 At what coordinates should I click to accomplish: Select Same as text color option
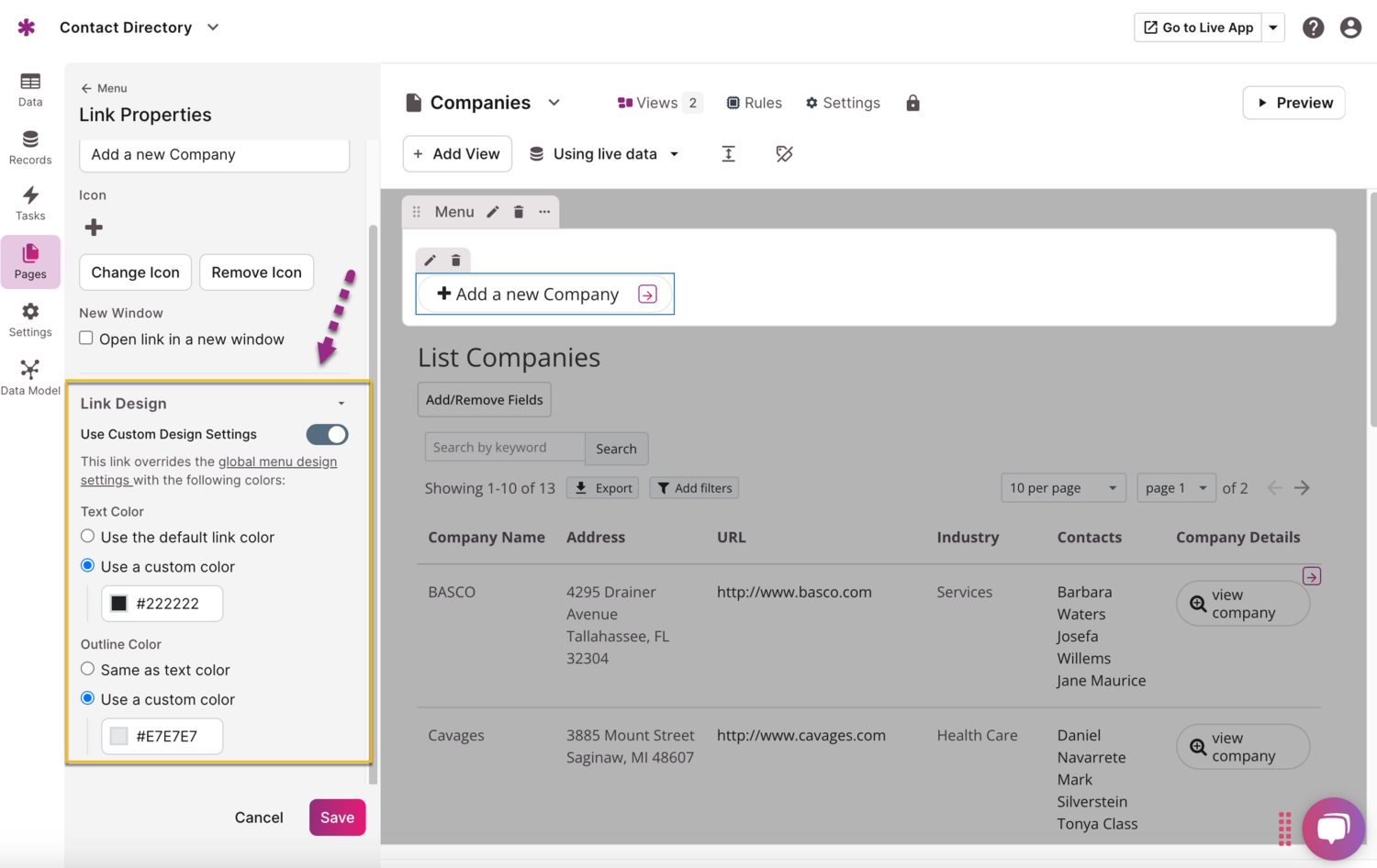(88, 670)
